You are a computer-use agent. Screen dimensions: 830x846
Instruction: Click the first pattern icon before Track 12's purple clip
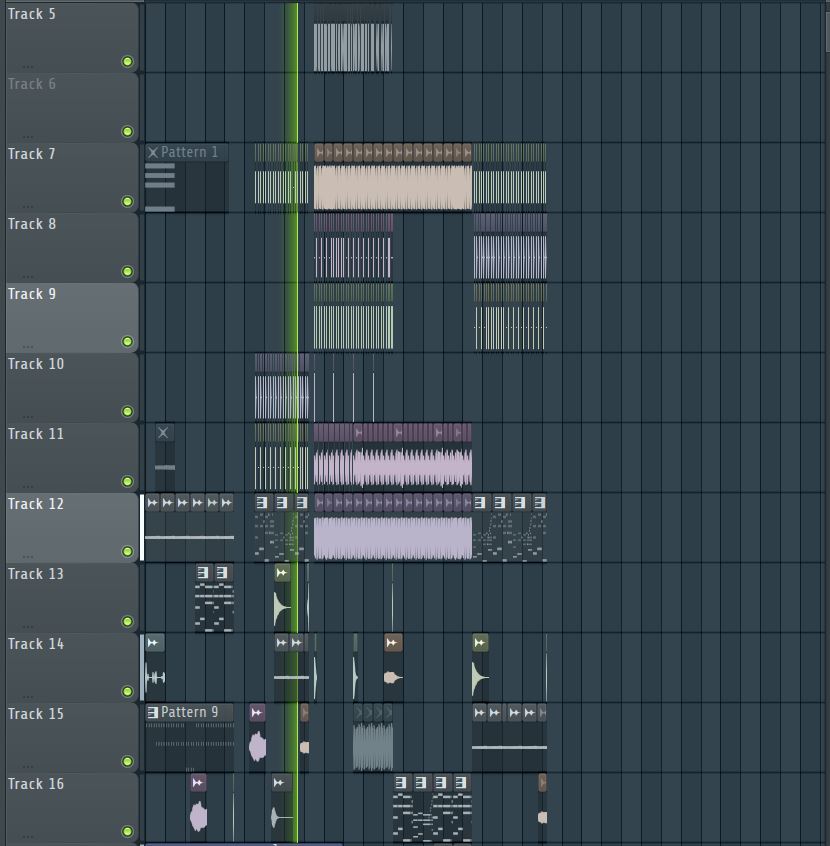[262, 503]
